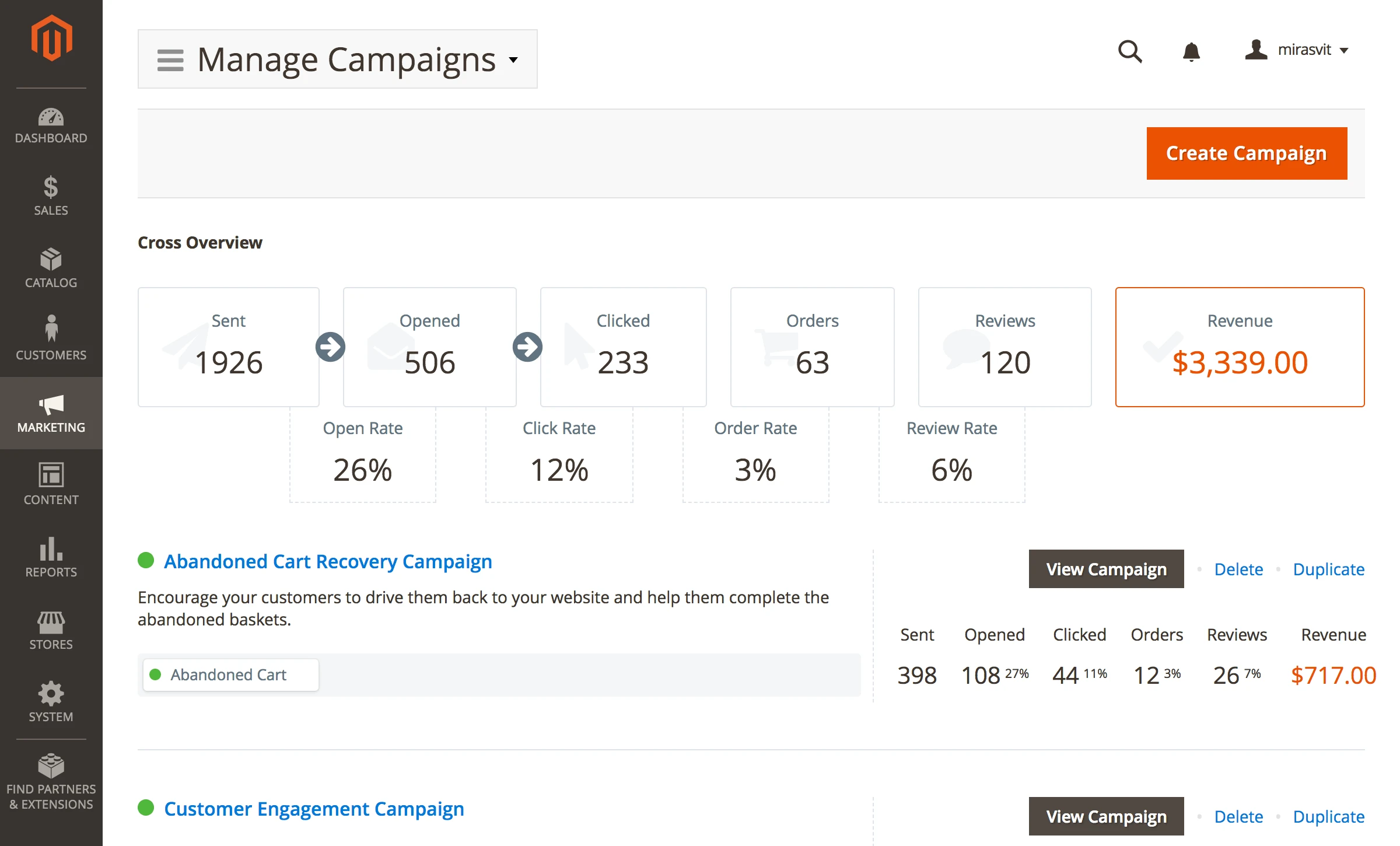Toggle the Abandoned Cart Recovery status dot

click(x=146, y=561)
